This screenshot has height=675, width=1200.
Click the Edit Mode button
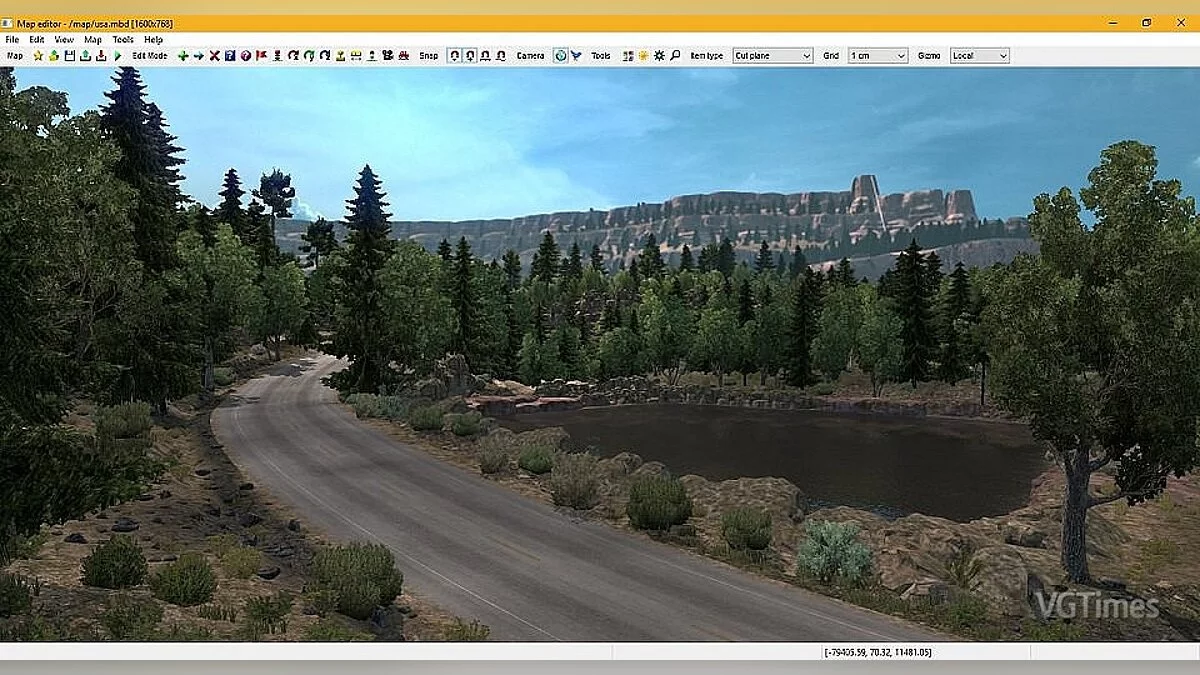148,56
